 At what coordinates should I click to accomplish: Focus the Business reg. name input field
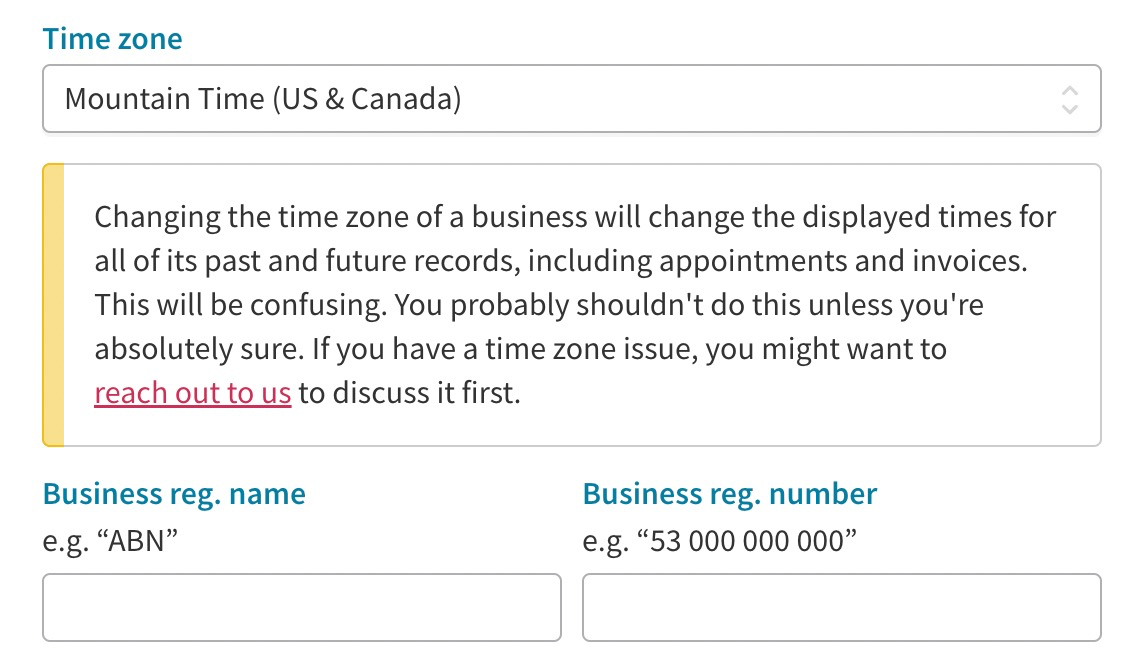301,607
